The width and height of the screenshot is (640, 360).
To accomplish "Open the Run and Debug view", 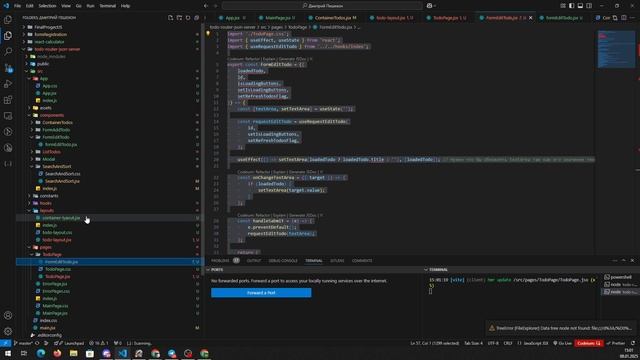I will (x=8, y=84).
